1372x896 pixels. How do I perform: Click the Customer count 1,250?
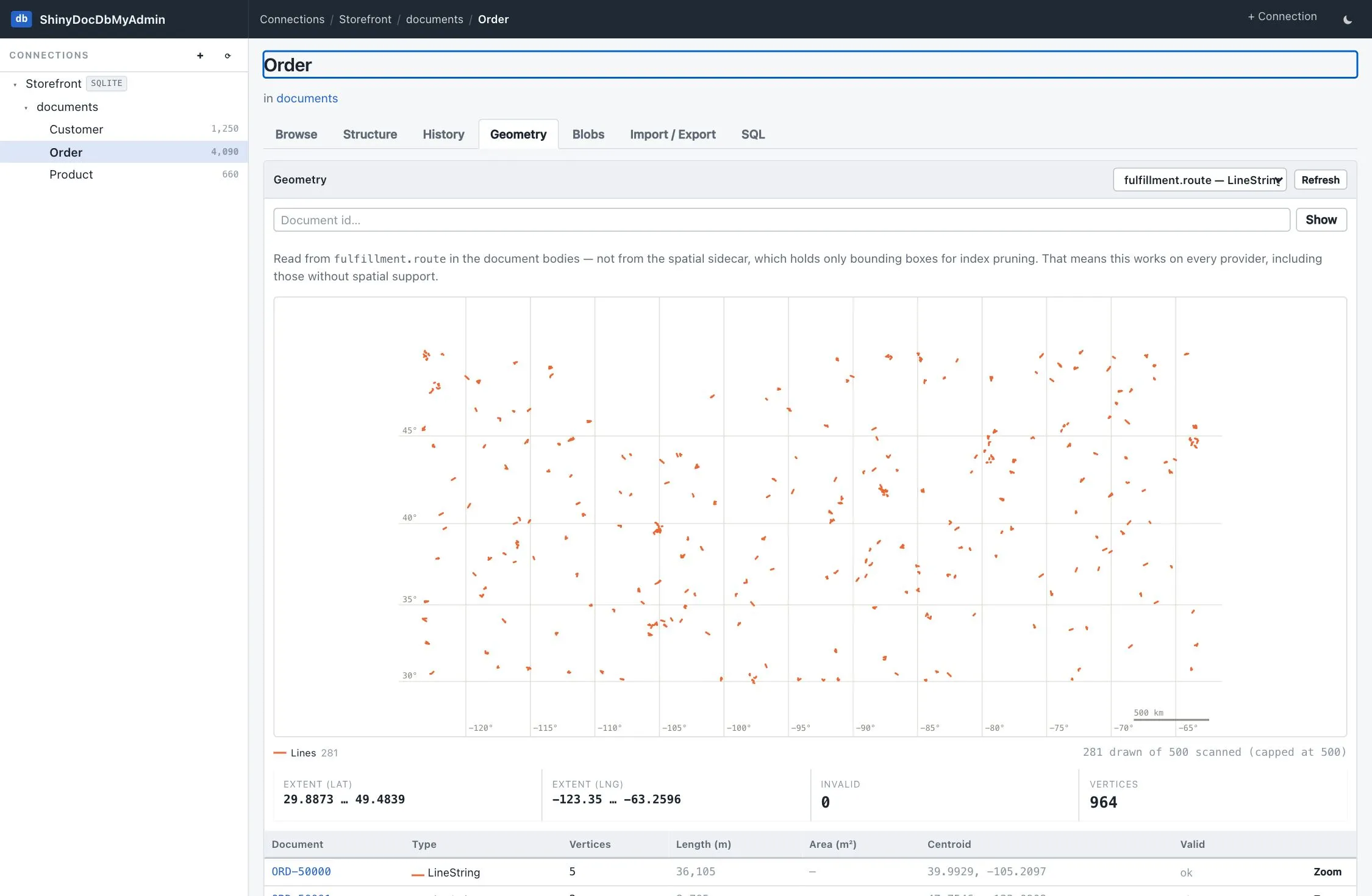(225, 129)
